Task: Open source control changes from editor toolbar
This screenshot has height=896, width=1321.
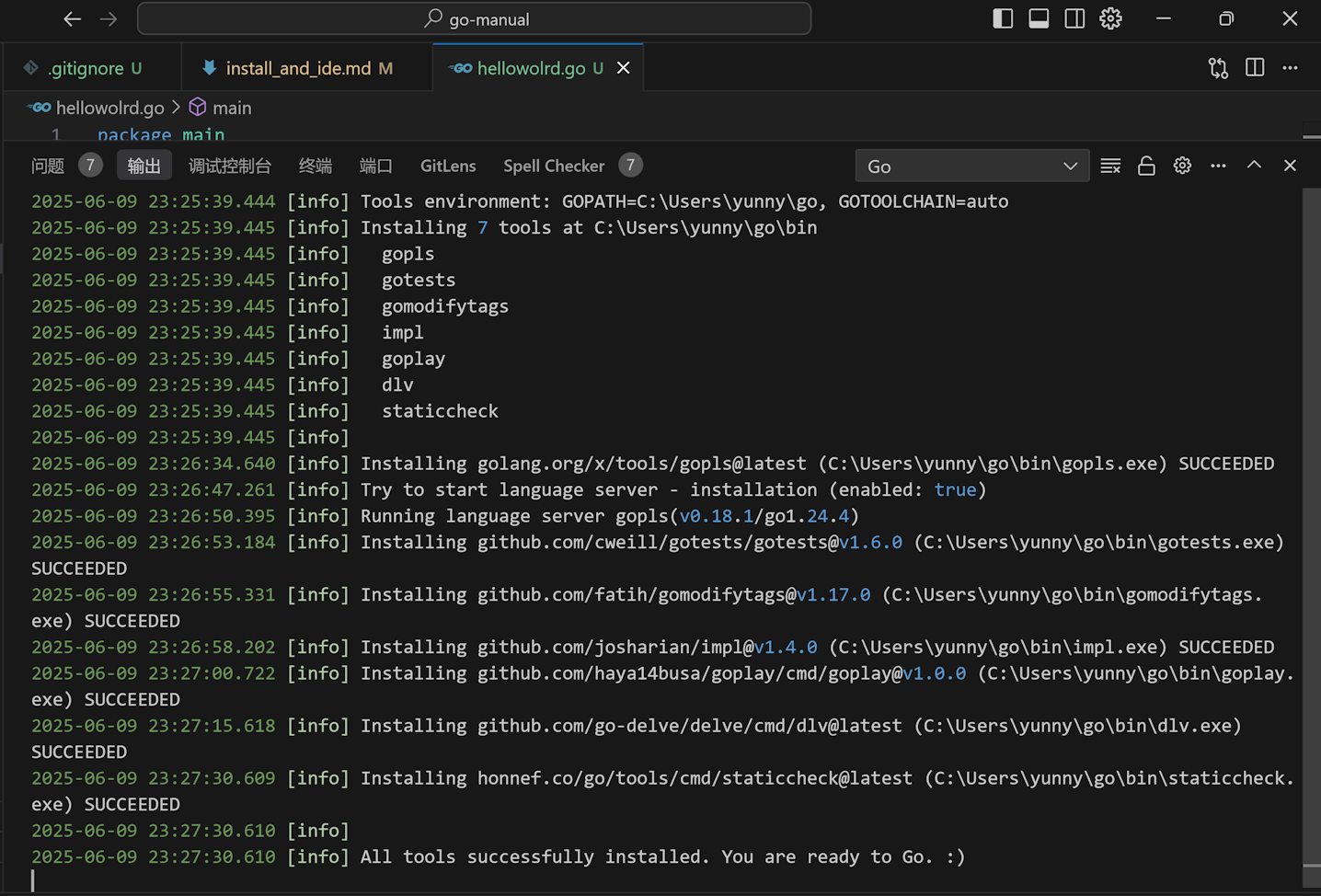Action: (1217, 67)
